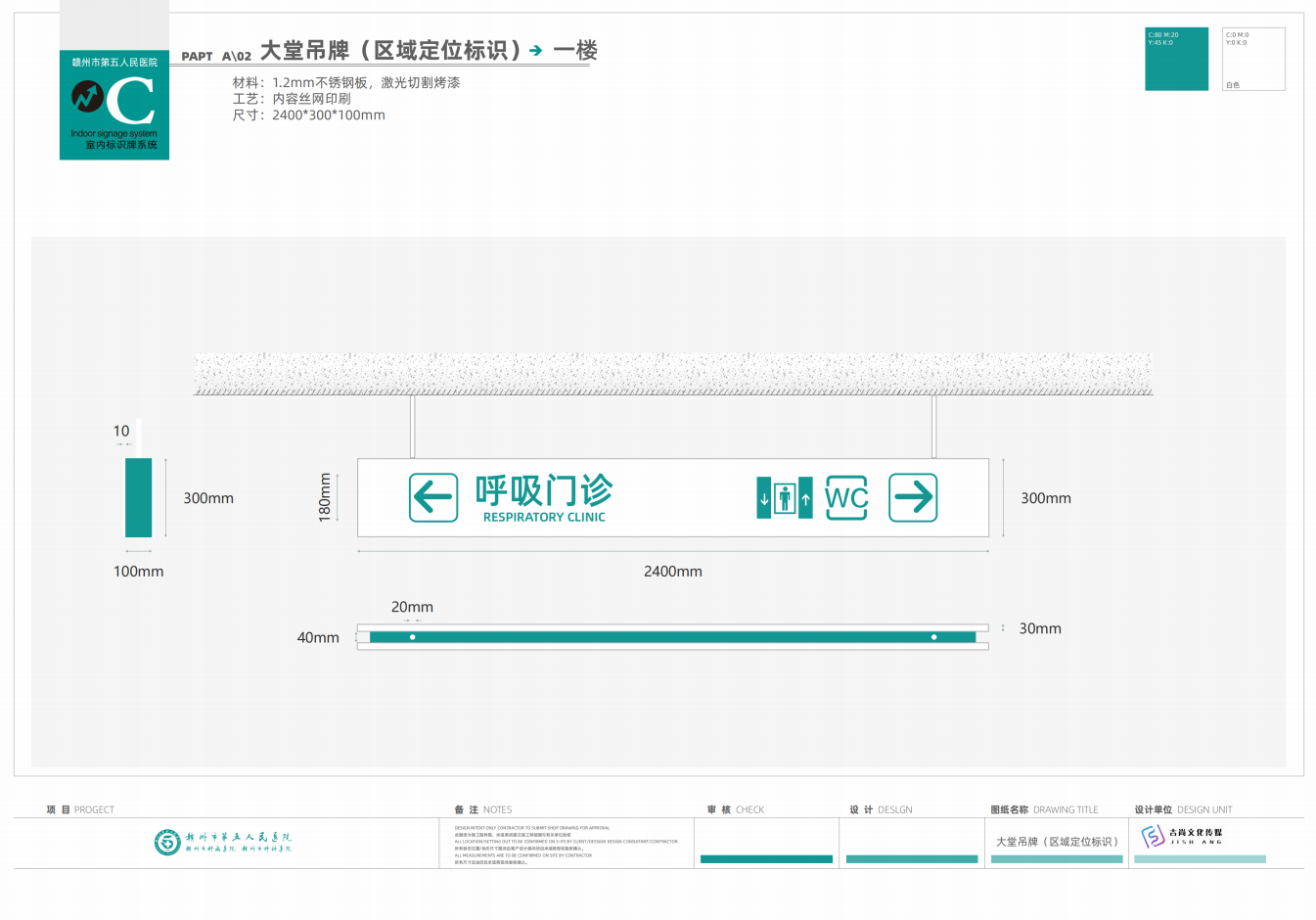
Task: Click the left arrow icon on the sign
Action: (x=433, y=497)
